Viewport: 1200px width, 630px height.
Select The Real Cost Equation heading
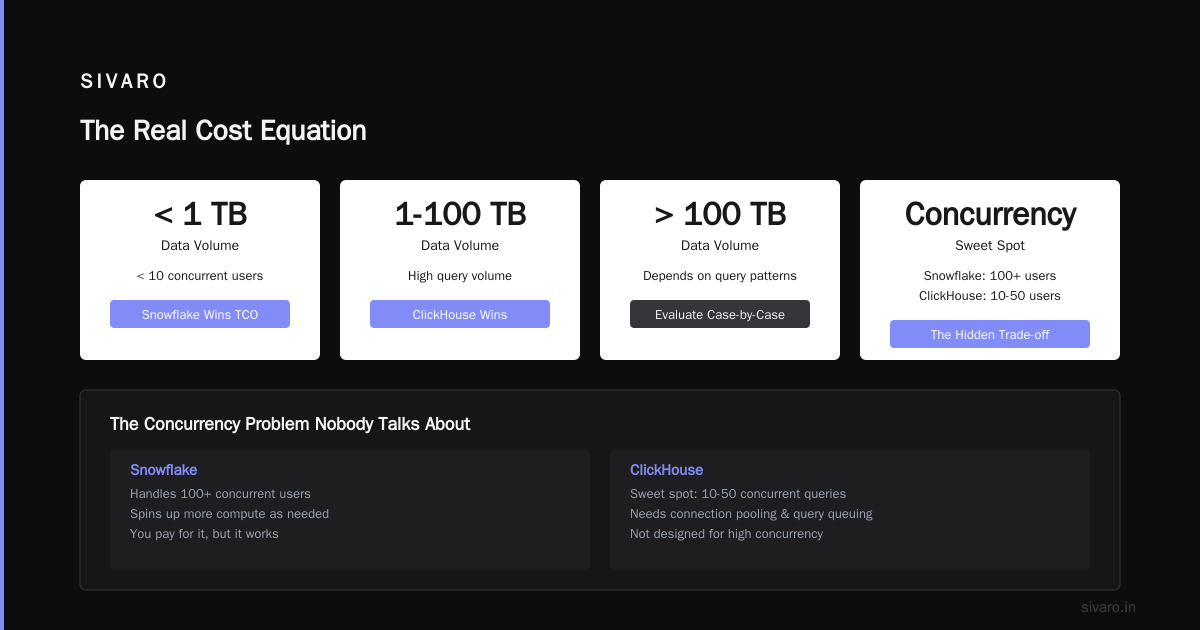tap(223, 131)
